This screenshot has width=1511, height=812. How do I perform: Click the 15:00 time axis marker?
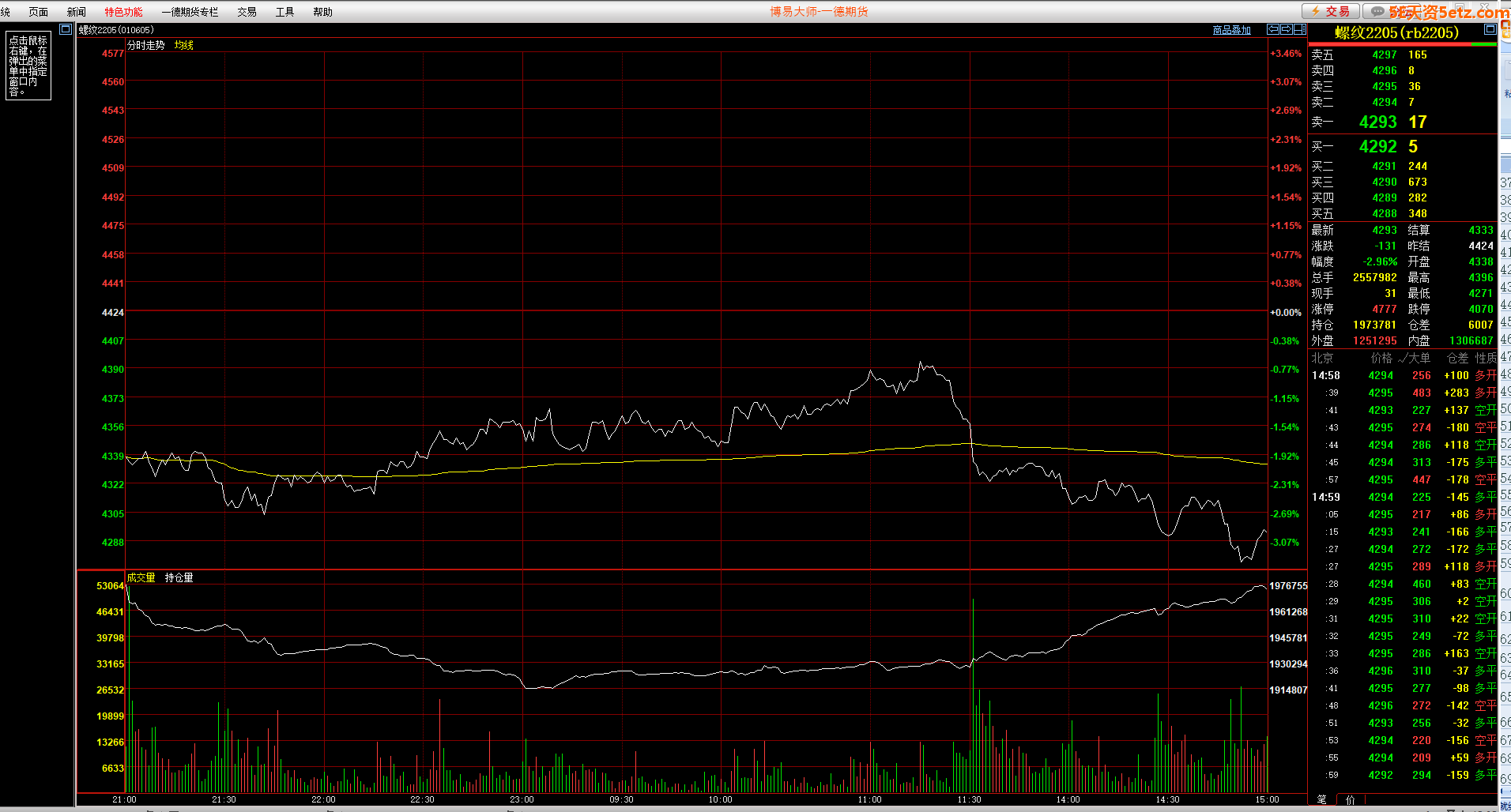[1267, 799]
